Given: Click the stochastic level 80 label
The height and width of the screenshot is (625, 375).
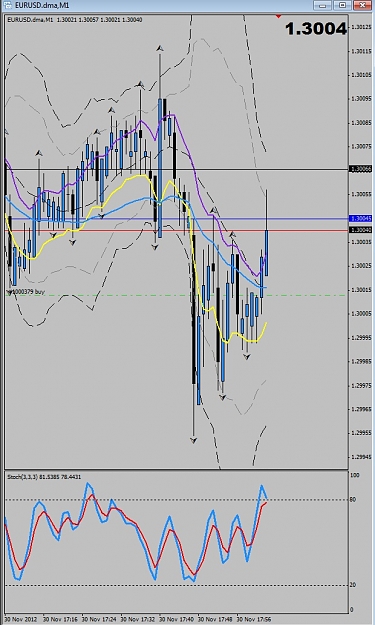Looking at the screenshot, I should (353, 499).
